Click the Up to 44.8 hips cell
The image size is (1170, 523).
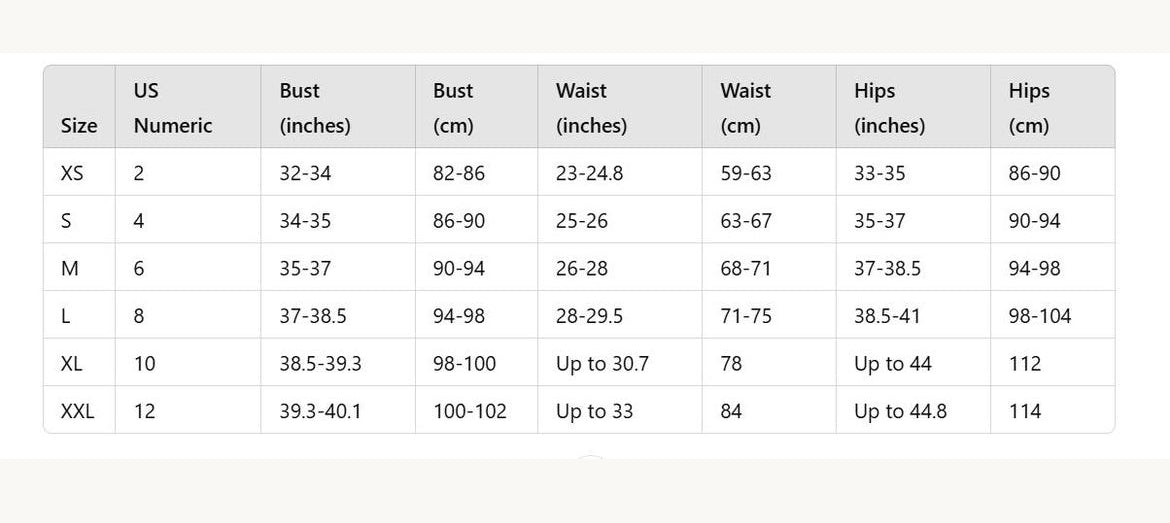pos(900,411)
